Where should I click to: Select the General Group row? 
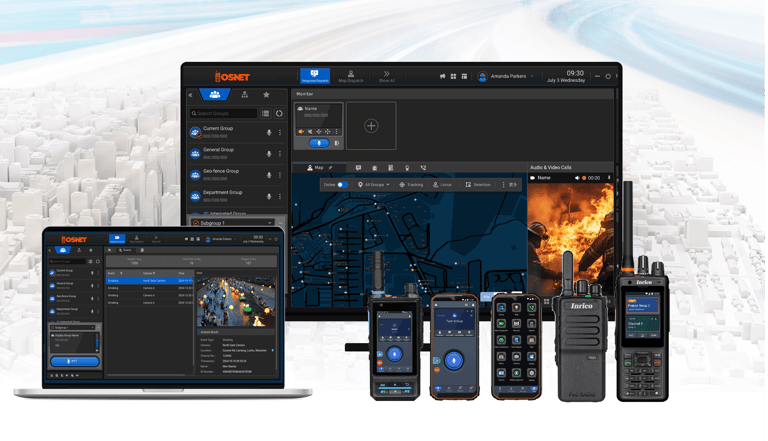pyautogui.click(x=237, y=153)
